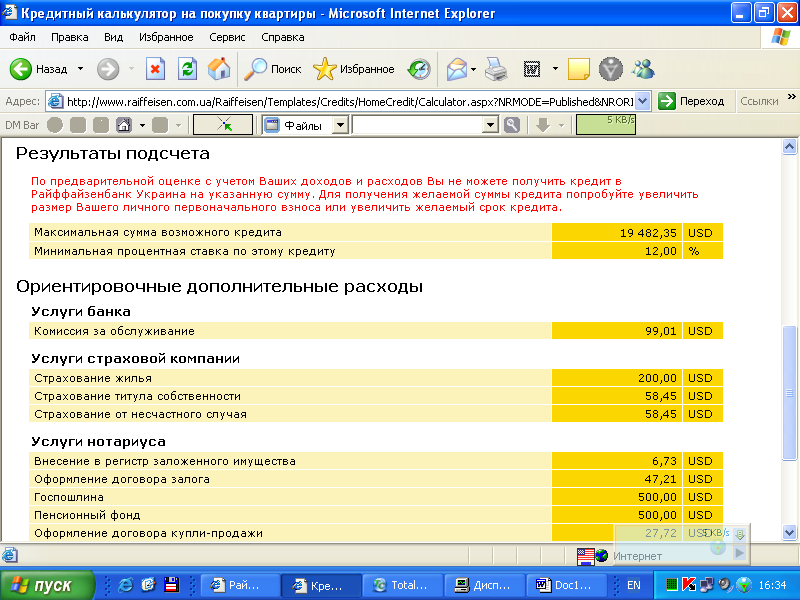Screen dimensions: 800x600
Task: Click the vertical scrollbar thumb
Action: pos(789,392)
